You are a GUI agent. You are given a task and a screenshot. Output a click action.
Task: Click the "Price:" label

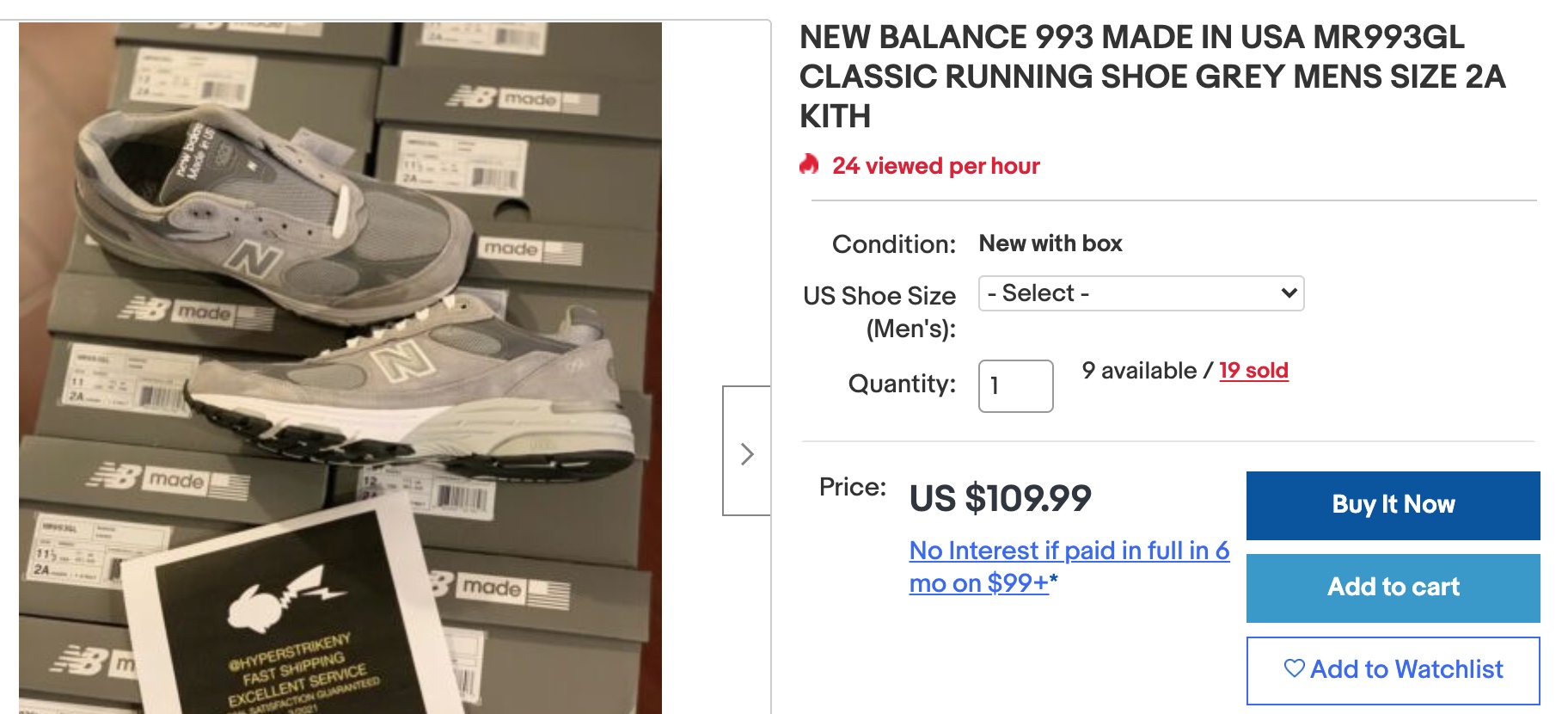pos(852,487)
